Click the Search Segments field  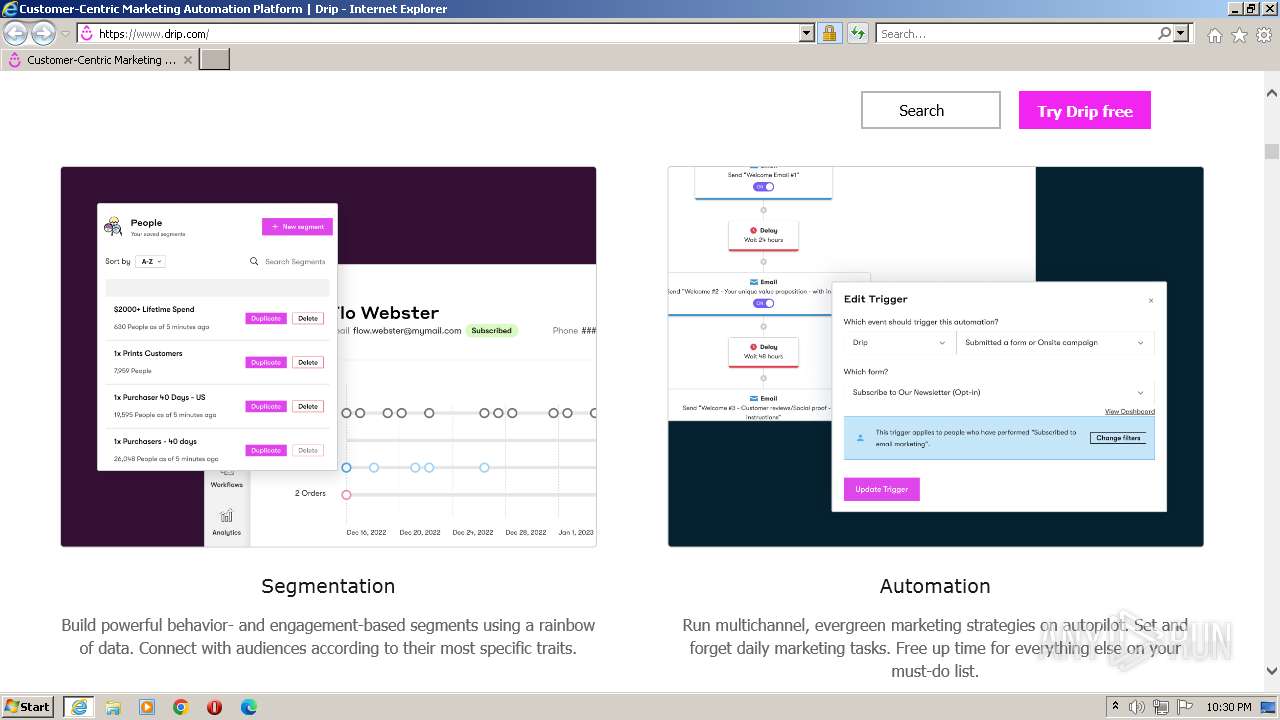(288, 261)
